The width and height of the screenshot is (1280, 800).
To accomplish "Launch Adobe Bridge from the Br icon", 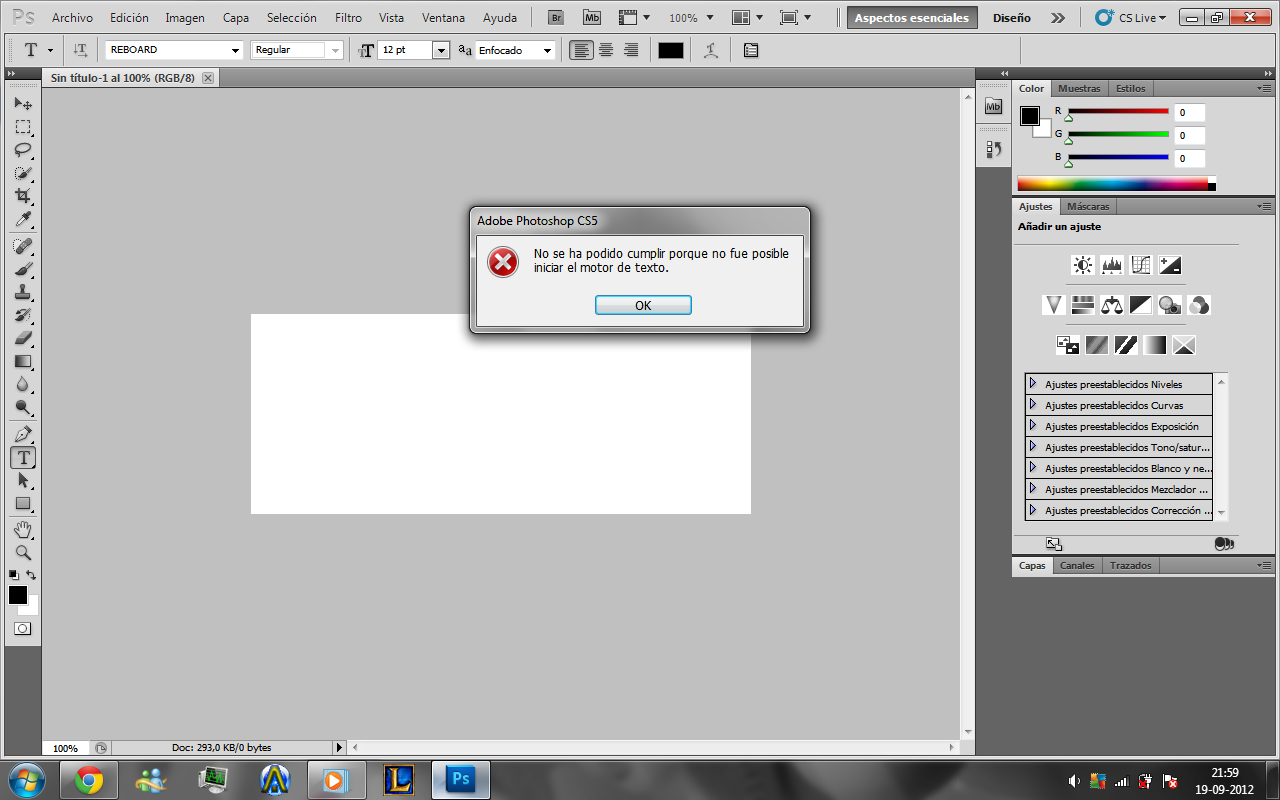I will point(556,18).
